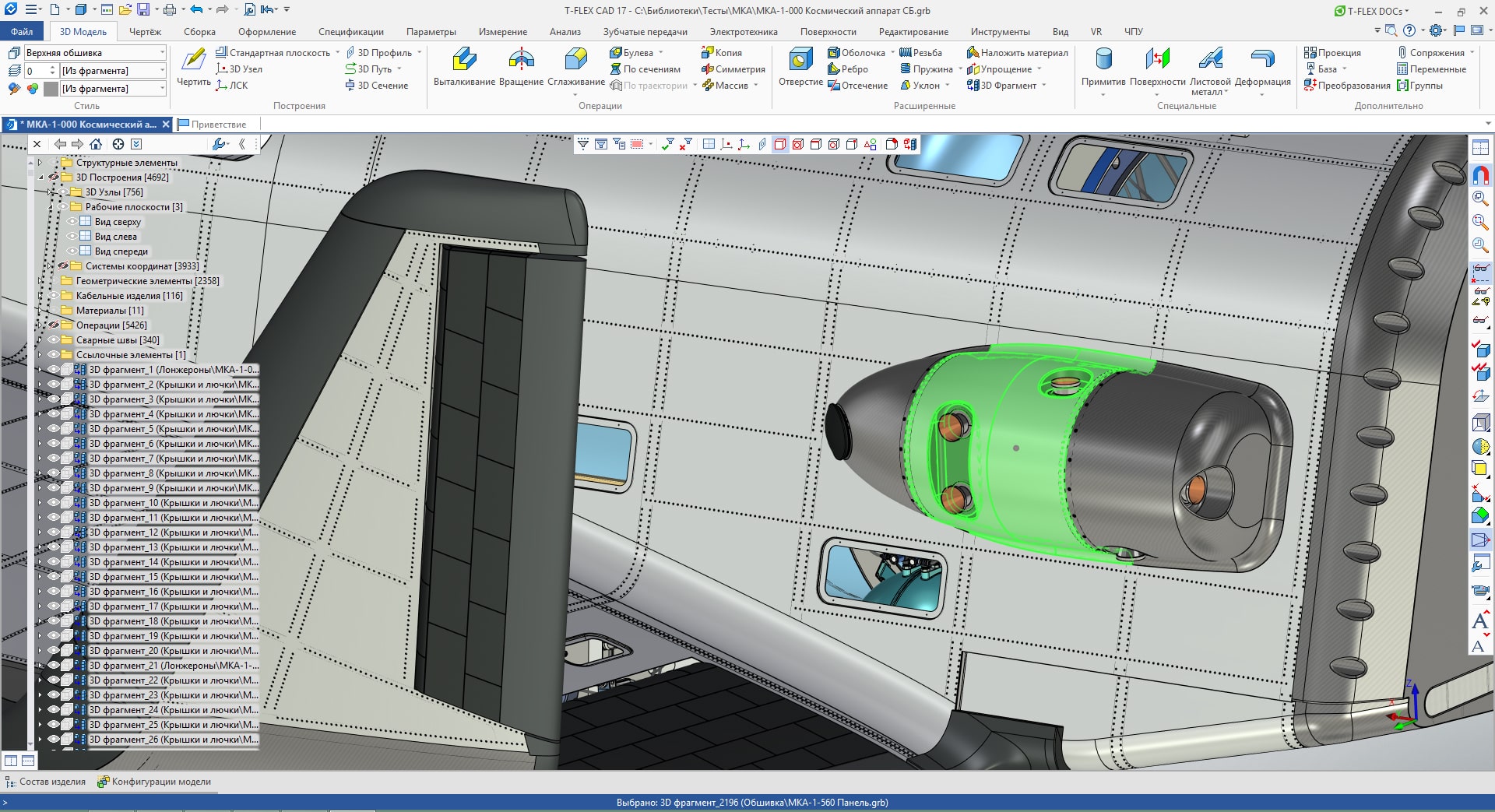Open the Поверхности surfaces tool
The width and height of the screenshot is (1495, 812).
tap(1158, 67)
